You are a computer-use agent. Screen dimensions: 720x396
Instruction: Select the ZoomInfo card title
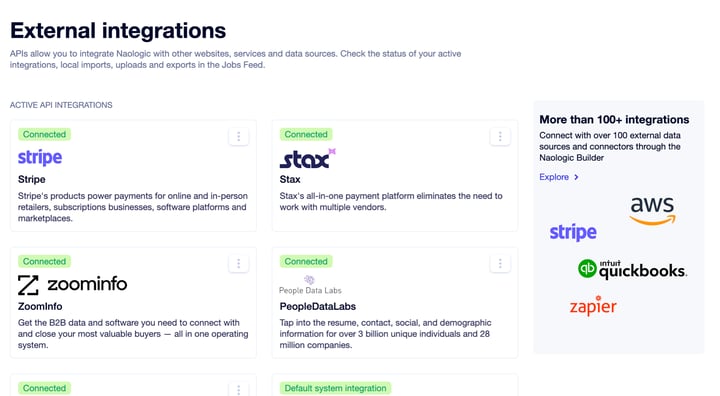tap(40, 306)
